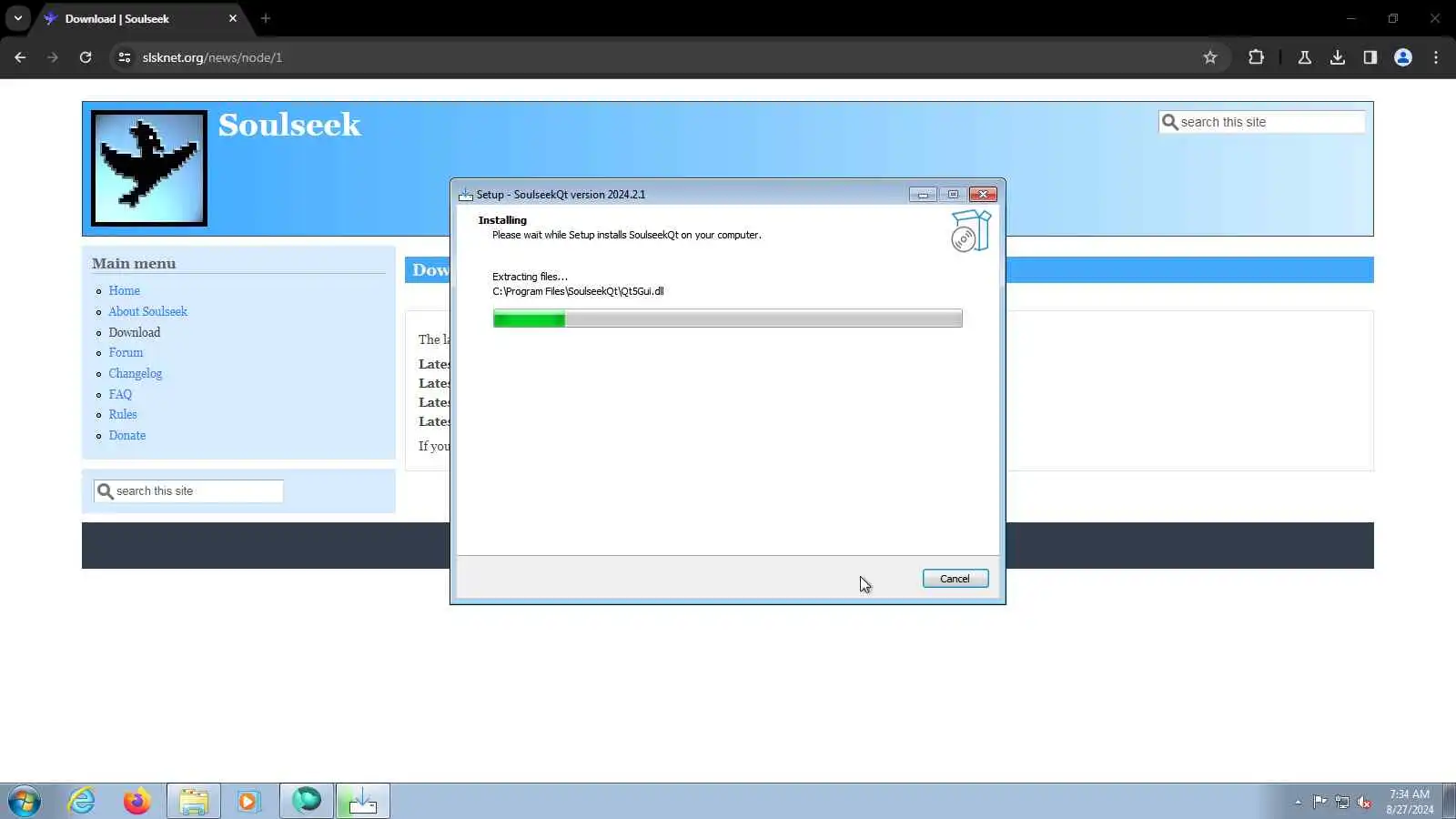
Task: Minimize the SoulseekQt setup window
Action: [x=923, y=195]
